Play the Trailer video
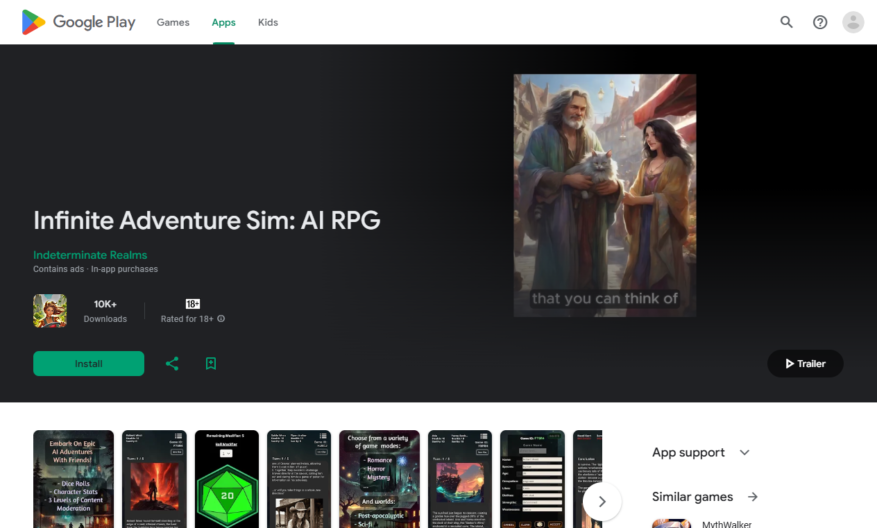 pos(805,364)
